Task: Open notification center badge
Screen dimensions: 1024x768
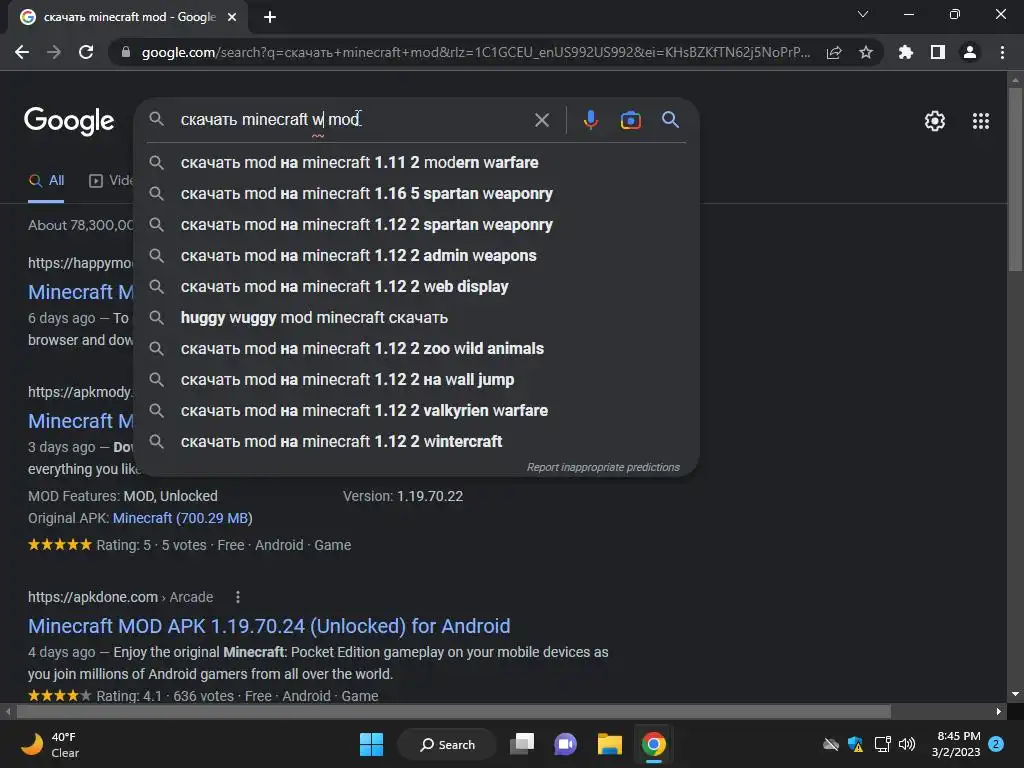Action: pyautogui.click(x=996, y=744)
